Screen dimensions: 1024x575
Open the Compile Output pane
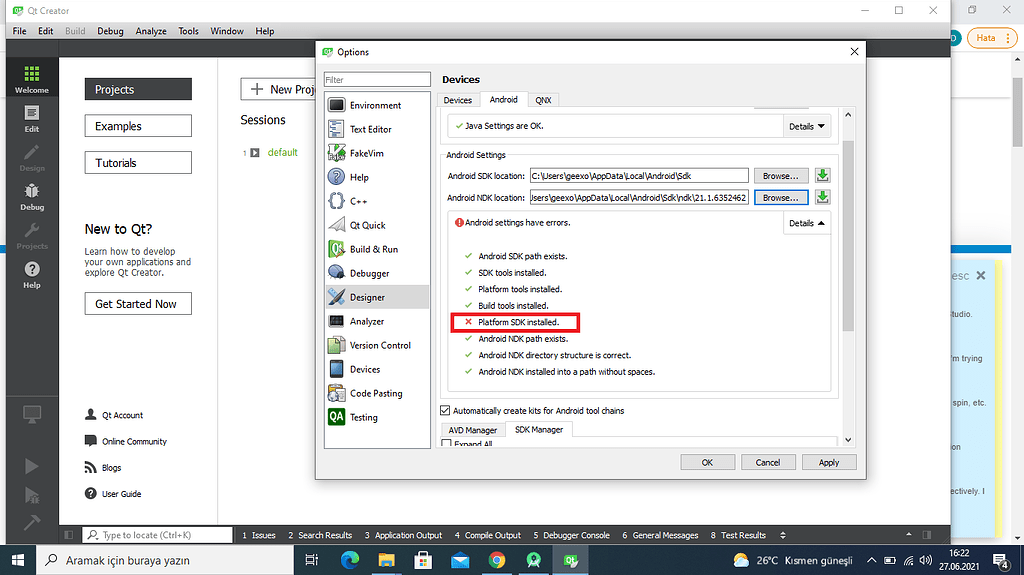point(487,535)
